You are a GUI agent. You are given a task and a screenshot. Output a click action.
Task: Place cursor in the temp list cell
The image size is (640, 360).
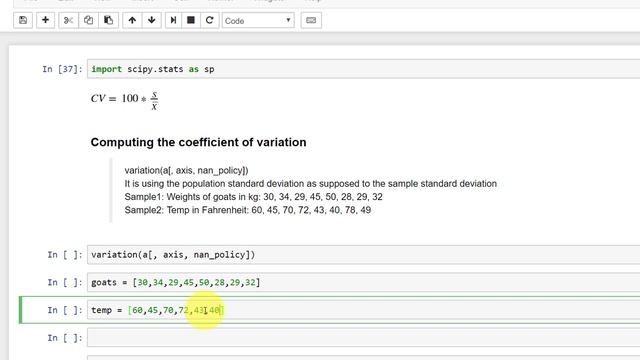point(363,310)
